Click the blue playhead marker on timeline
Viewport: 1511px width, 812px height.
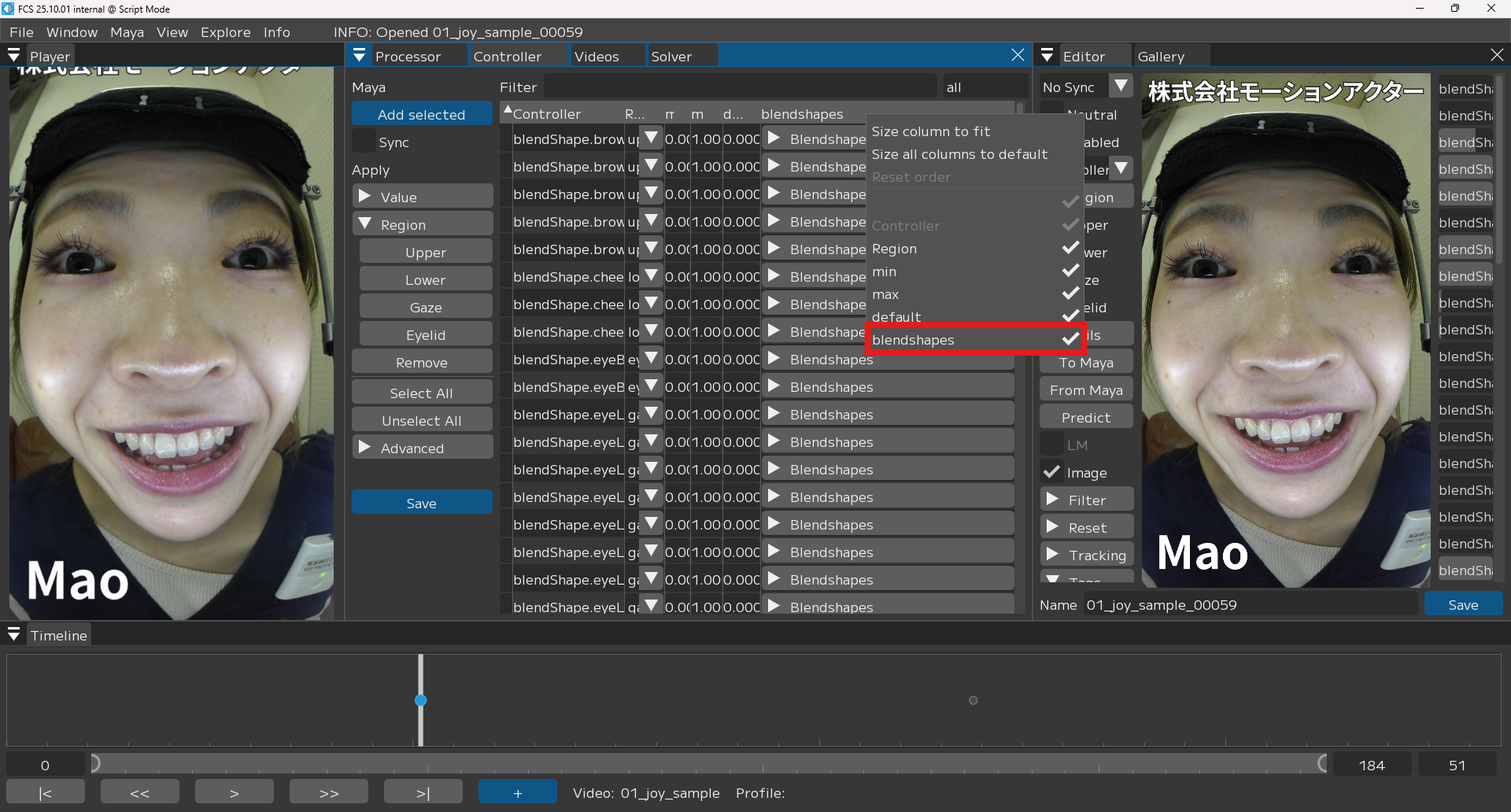coord(421,700)
